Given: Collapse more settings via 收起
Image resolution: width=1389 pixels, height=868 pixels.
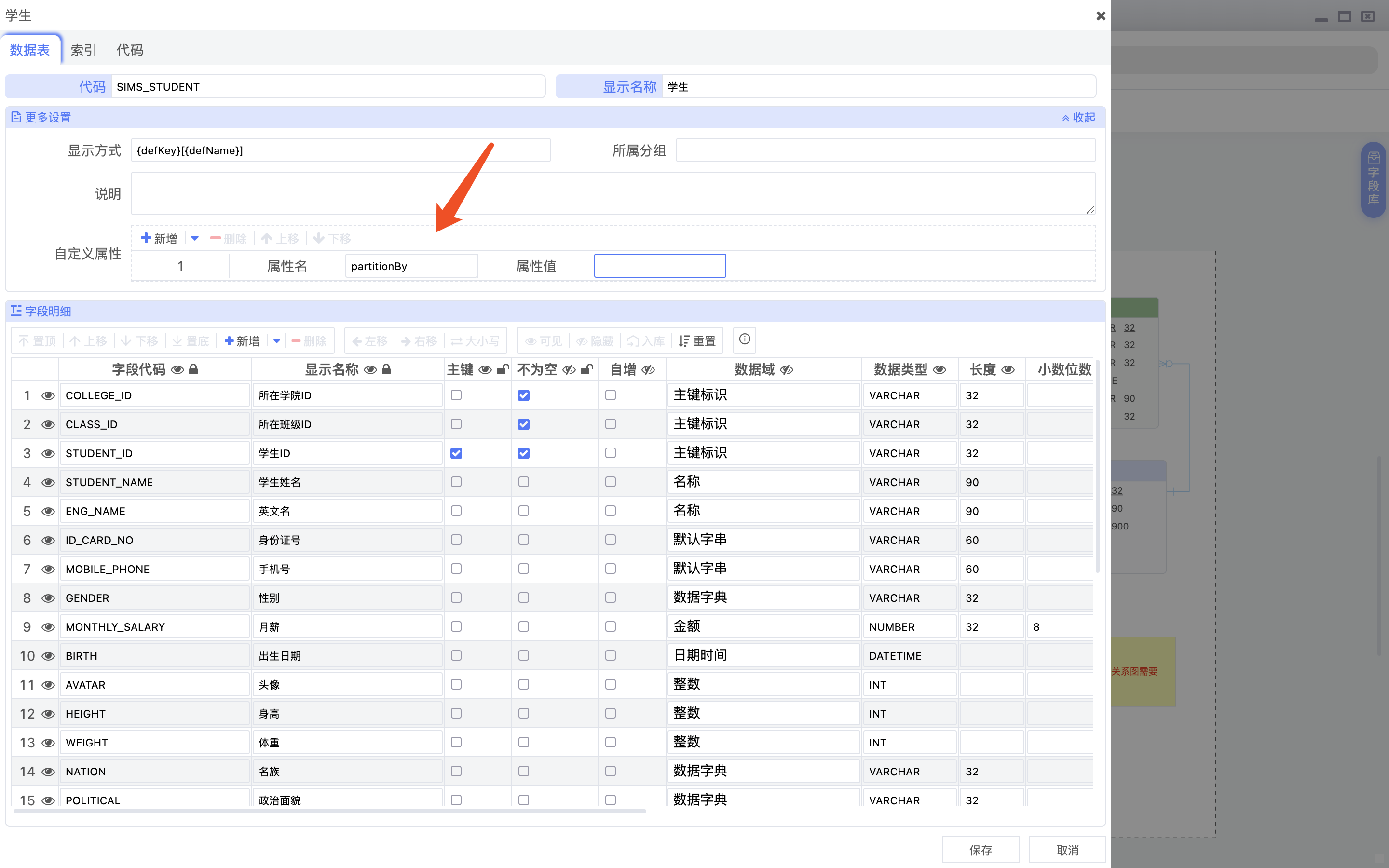Looking at the screenshot, I should click(1078, 117).
